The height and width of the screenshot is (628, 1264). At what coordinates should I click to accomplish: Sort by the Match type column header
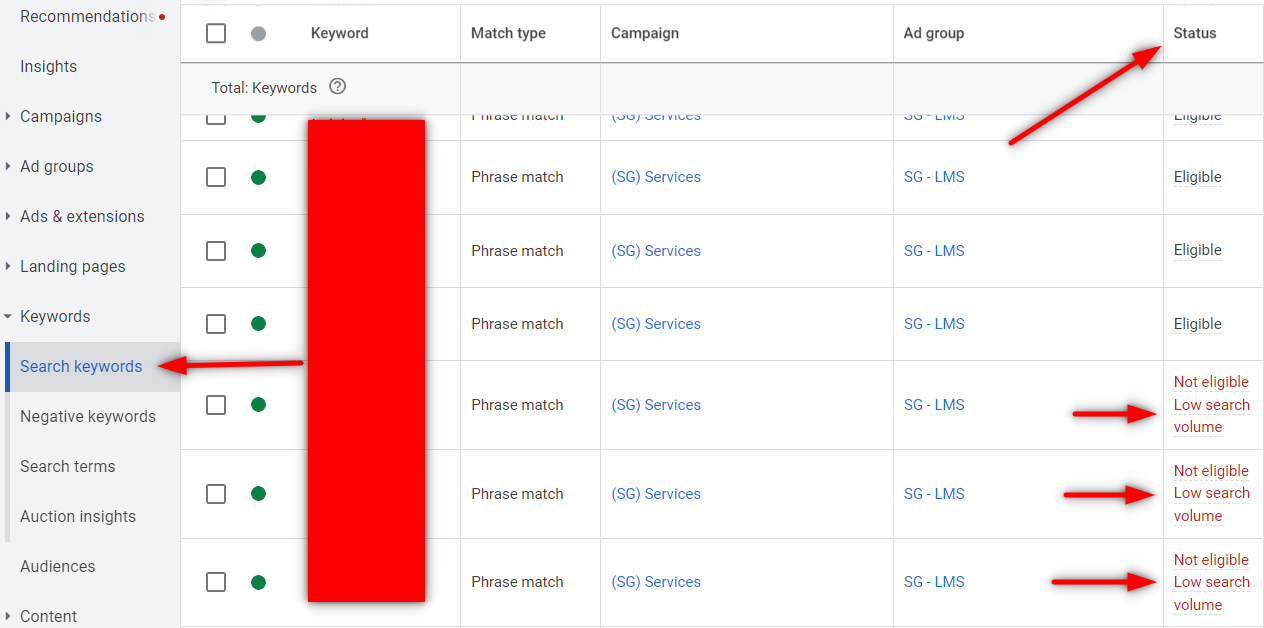(x=508, y=33)
